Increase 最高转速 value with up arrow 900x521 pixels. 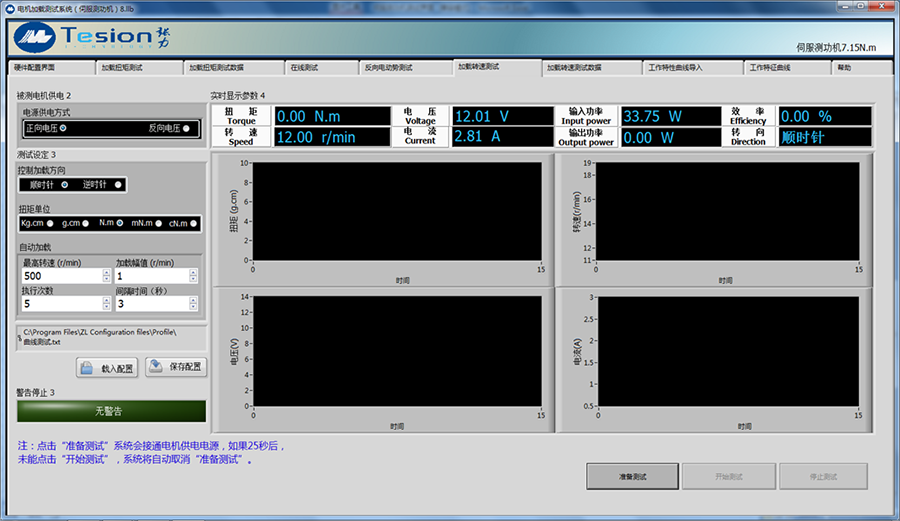pyautogui.click(x=106, y=272)
